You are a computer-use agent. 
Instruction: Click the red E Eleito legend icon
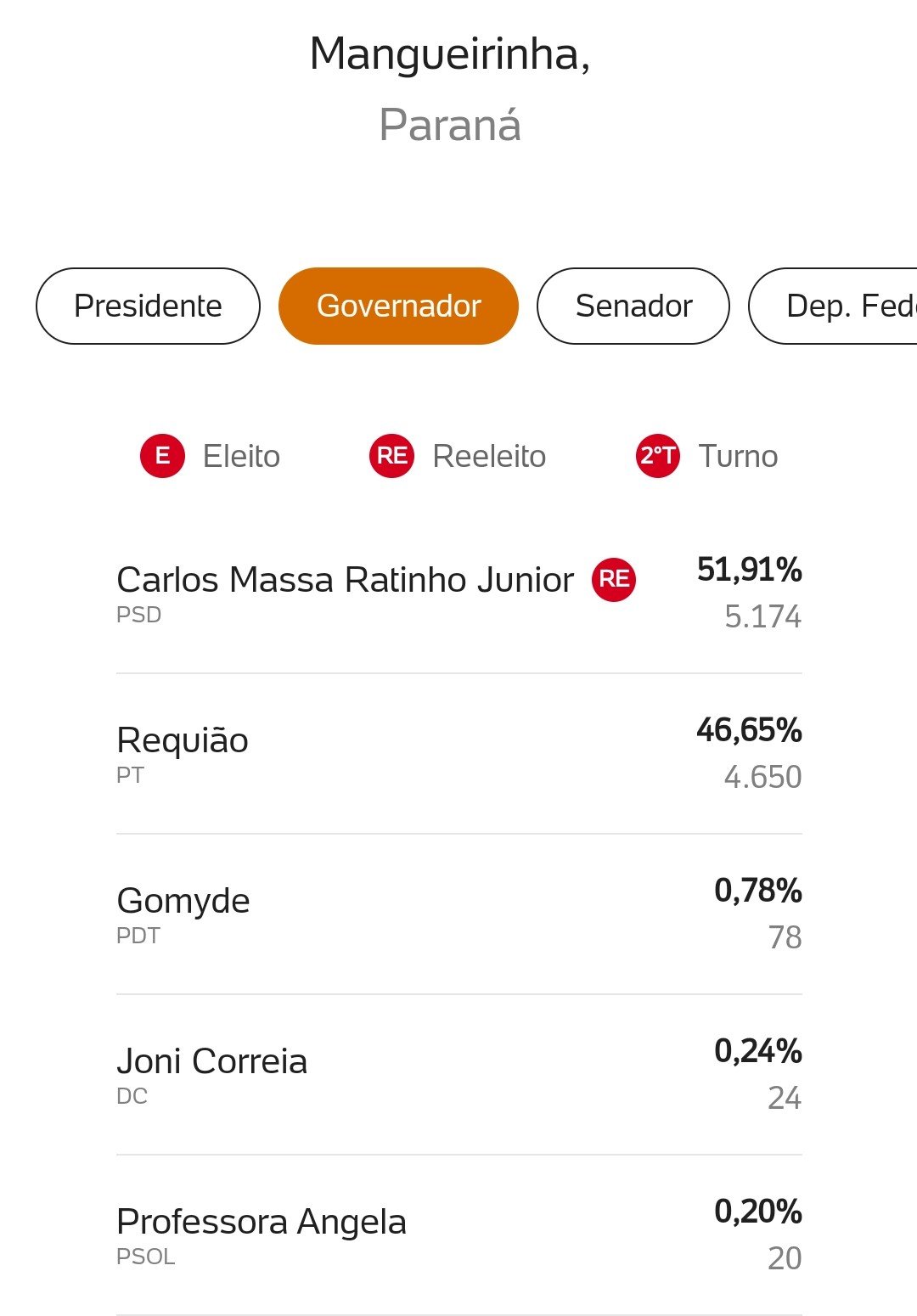coord(162,456)
